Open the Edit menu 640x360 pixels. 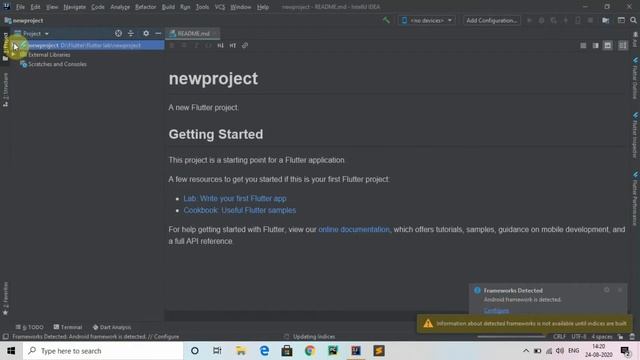[x=36, y=7]
